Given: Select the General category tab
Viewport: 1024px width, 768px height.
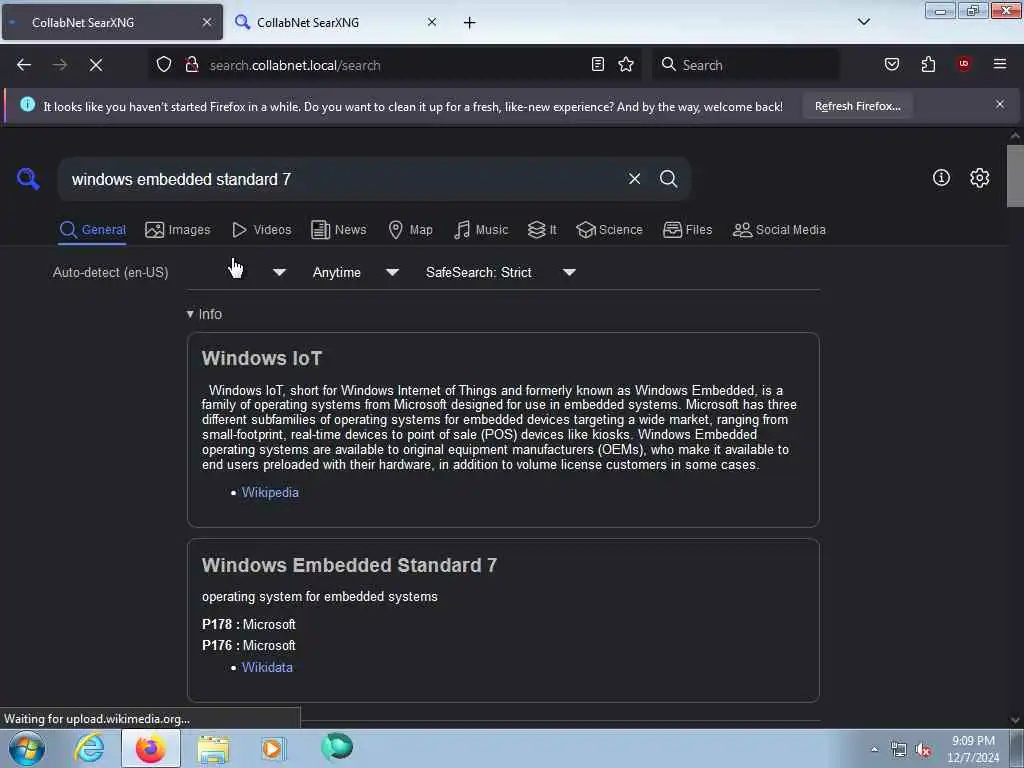Looking at the screenshot, I should pos(92,230).
